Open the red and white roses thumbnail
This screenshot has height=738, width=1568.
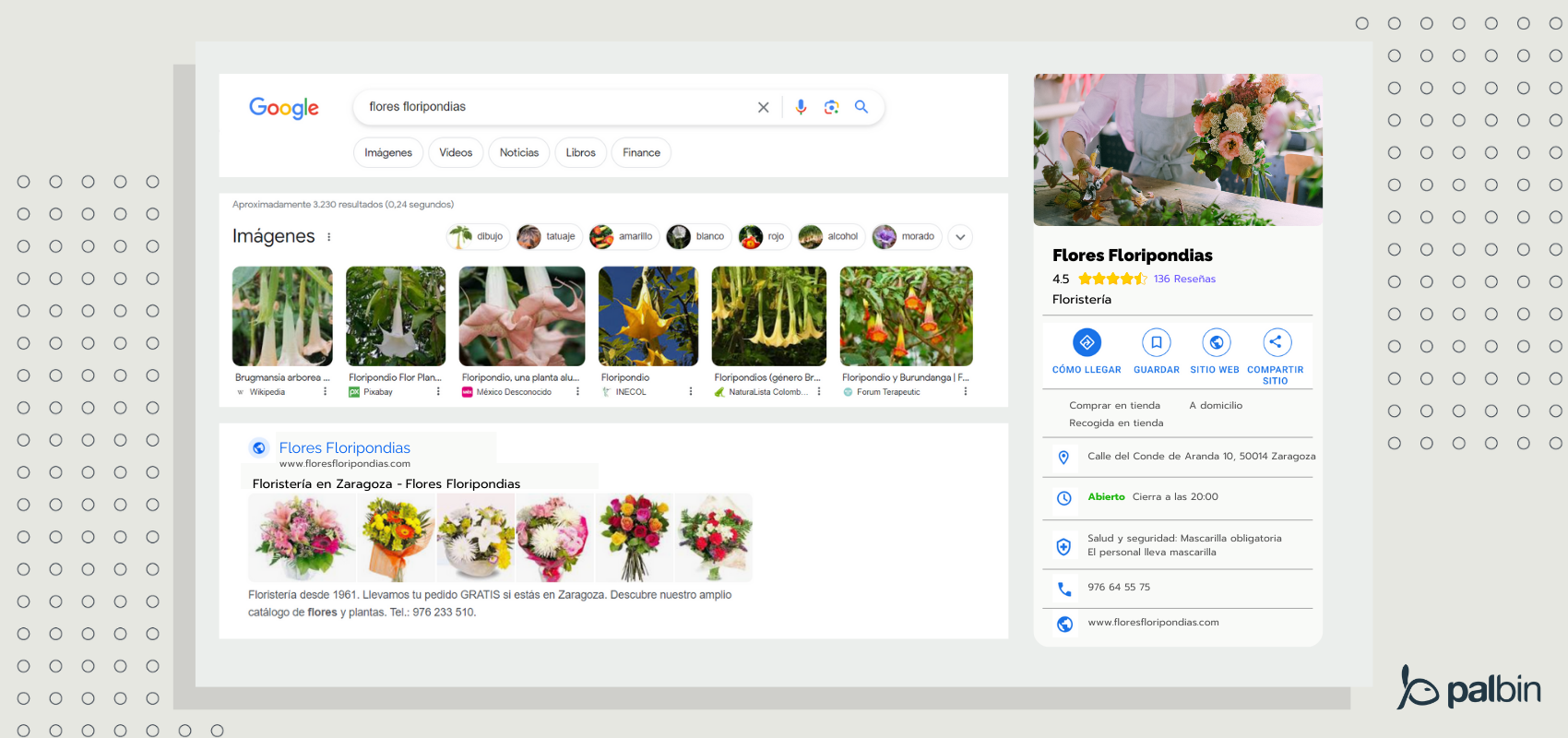tap(714, 538)
